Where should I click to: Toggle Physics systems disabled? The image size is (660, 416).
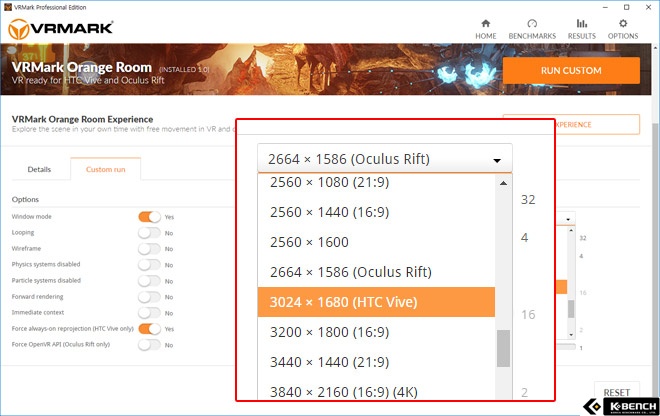point(149,265)
